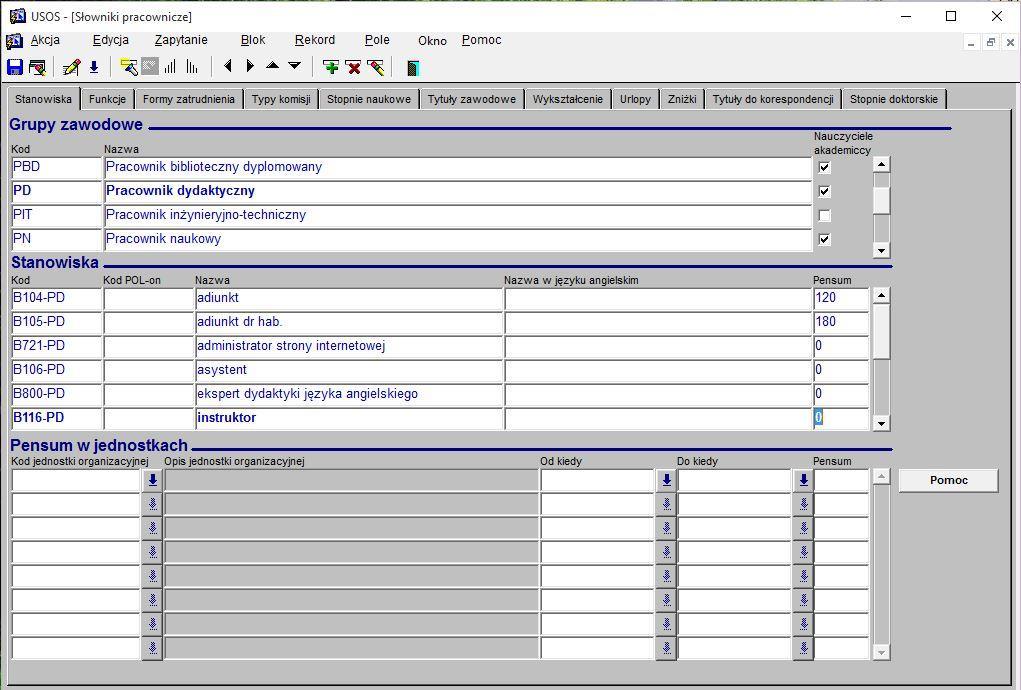1021x690 pixels.
Task: Switch to the Stopnie naukowe tab
Action: click(x=369, y=99)
